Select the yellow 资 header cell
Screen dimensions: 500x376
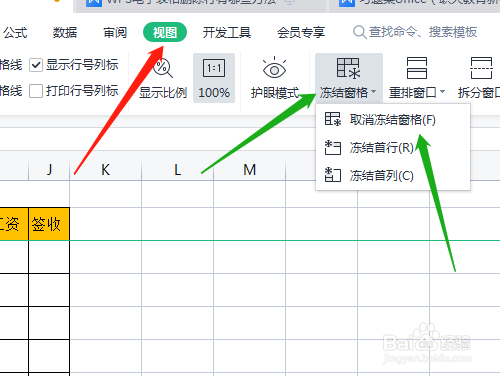14,224
